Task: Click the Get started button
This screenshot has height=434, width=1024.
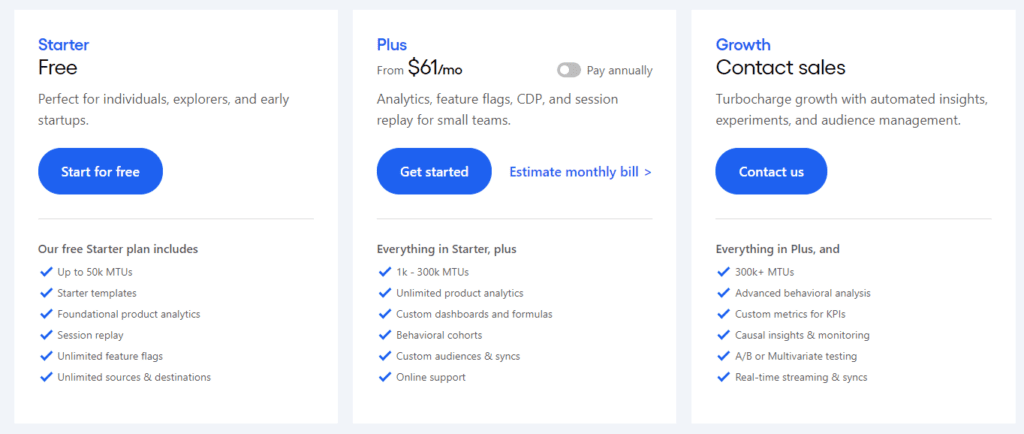Action: point(434,172)
